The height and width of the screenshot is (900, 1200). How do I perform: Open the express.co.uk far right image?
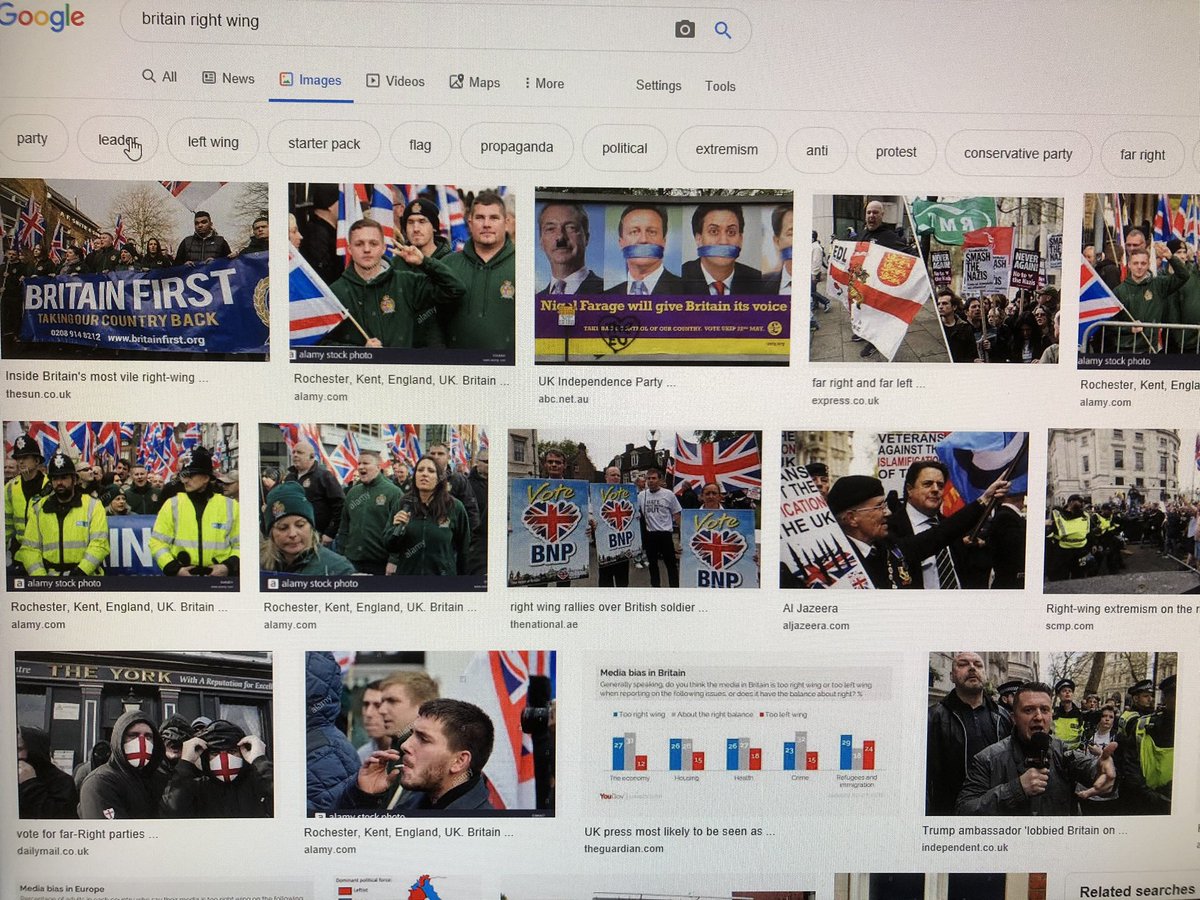(x=936, y=280)
